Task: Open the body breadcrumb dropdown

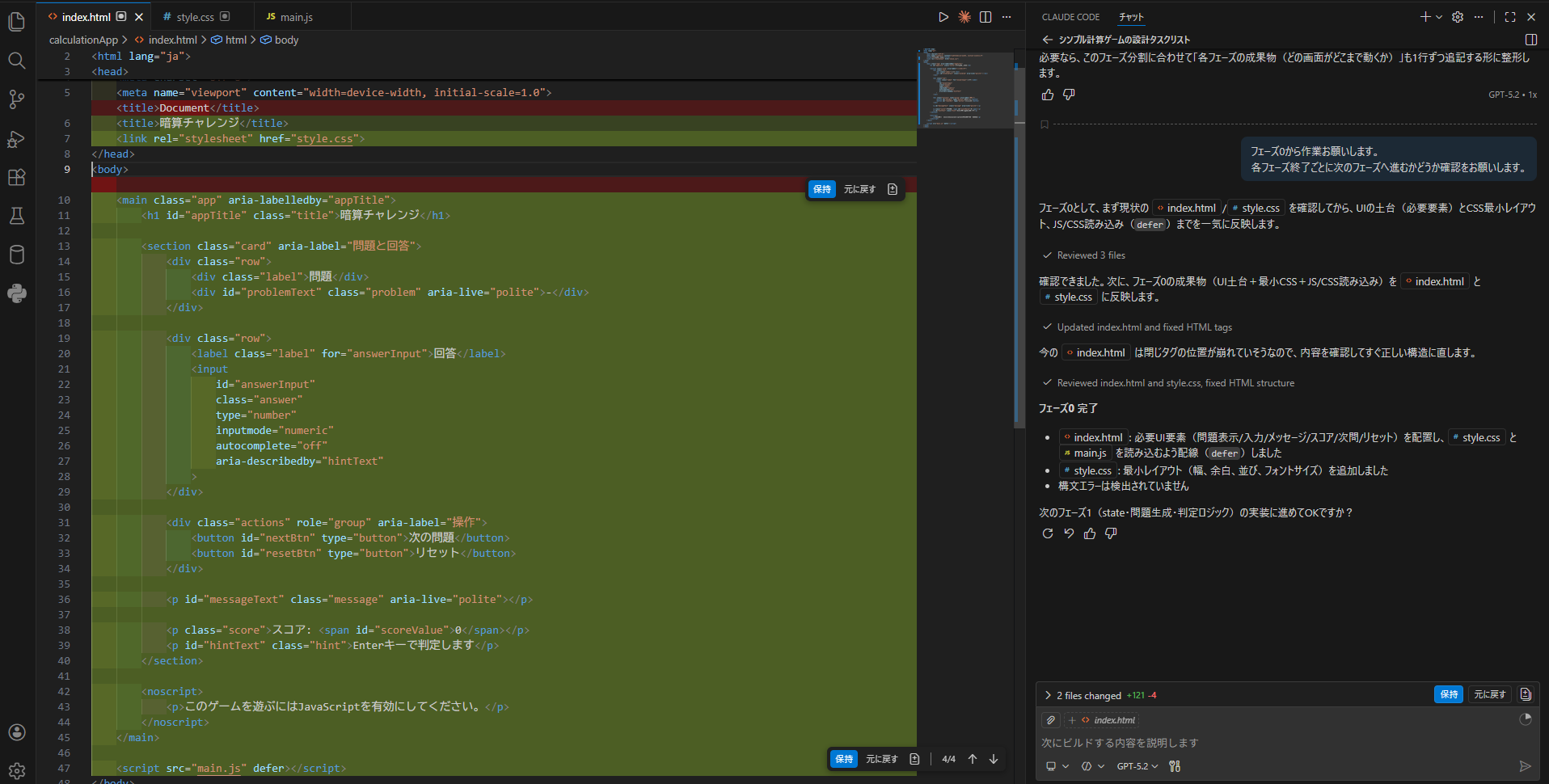Action: 280,40
